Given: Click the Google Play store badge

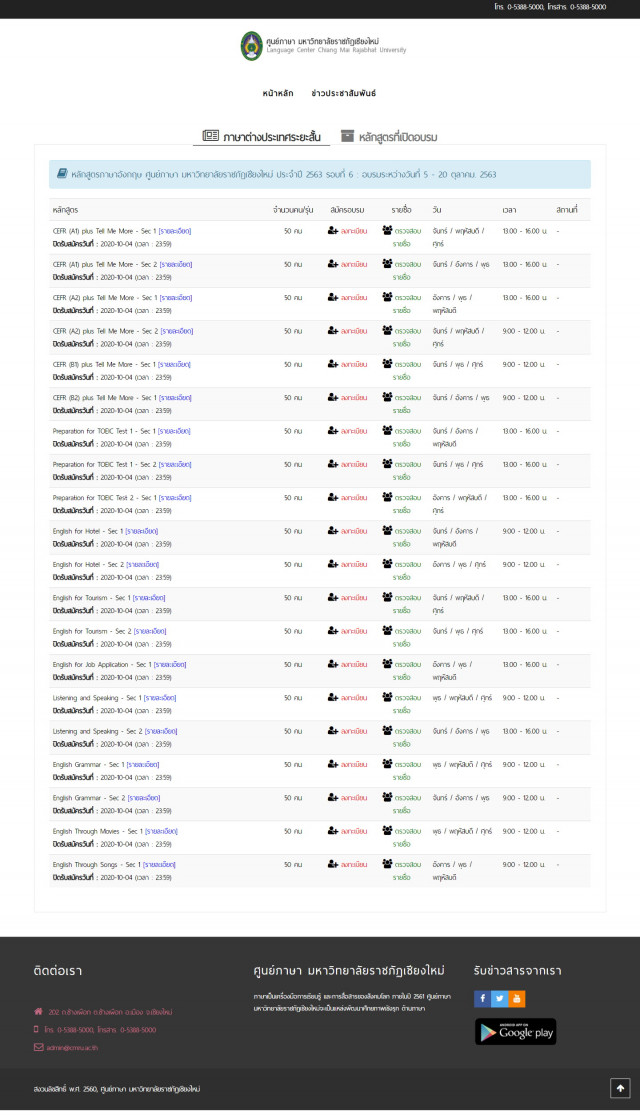Looking at the screenshot, I should pyautogui.click(x=516, y=1032).
